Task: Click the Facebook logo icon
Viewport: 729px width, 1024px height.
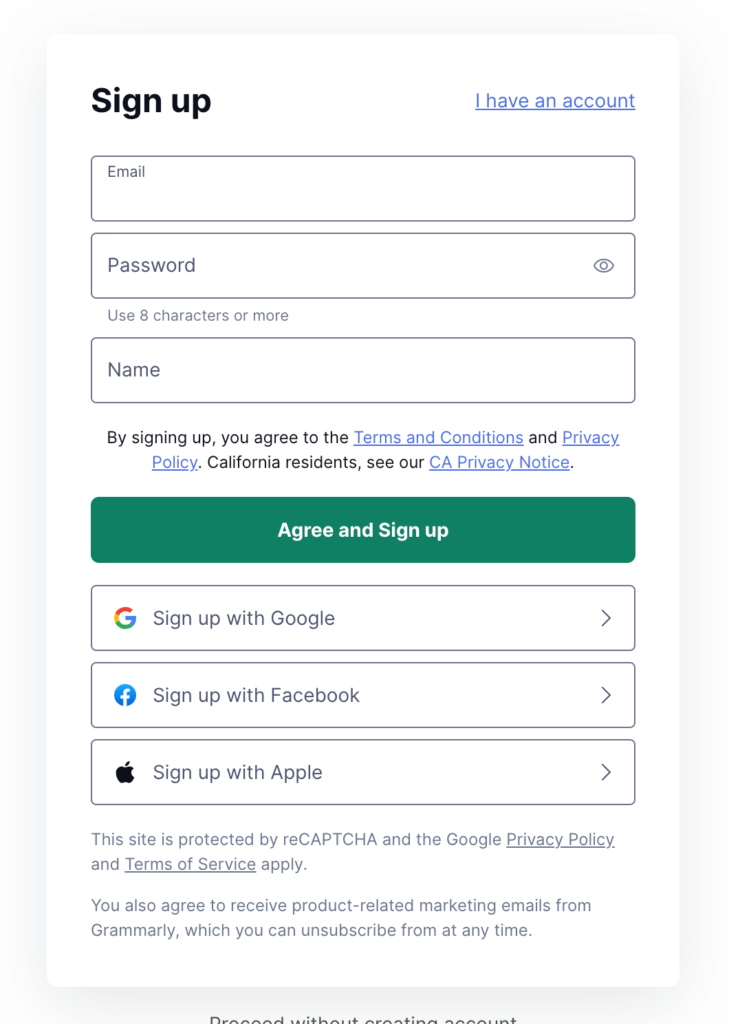Action: click(x=124, y=695)
